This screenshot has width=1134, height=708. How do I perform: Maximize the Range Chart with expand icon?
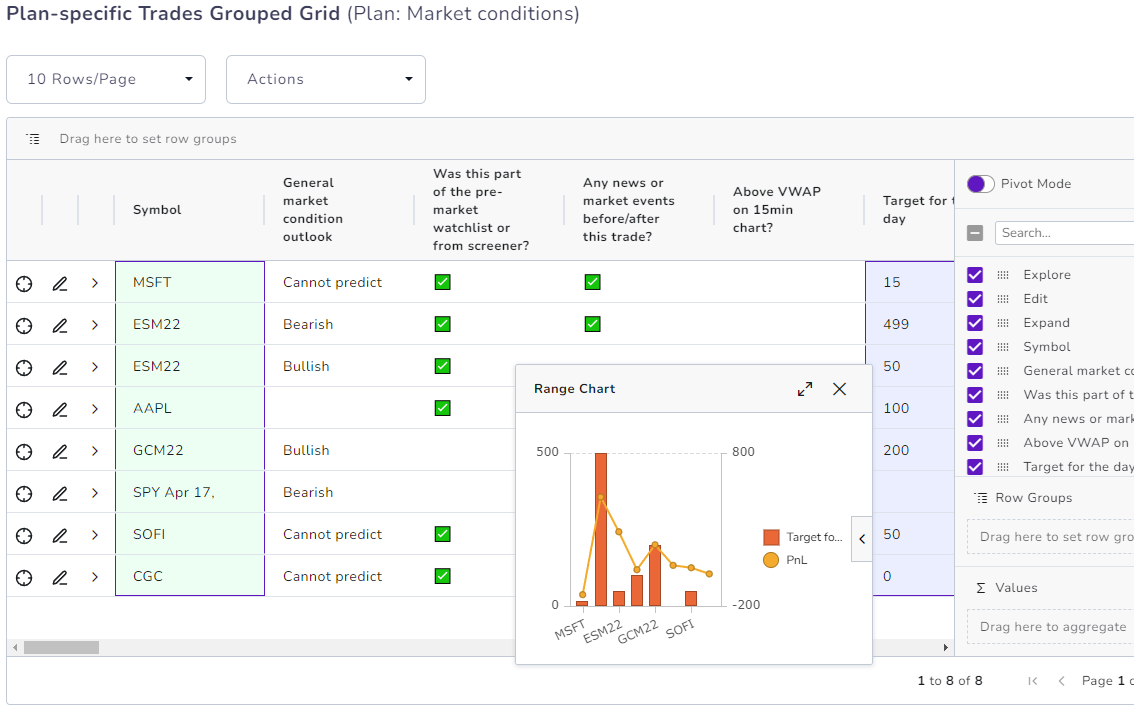click(x=805, y=389)
